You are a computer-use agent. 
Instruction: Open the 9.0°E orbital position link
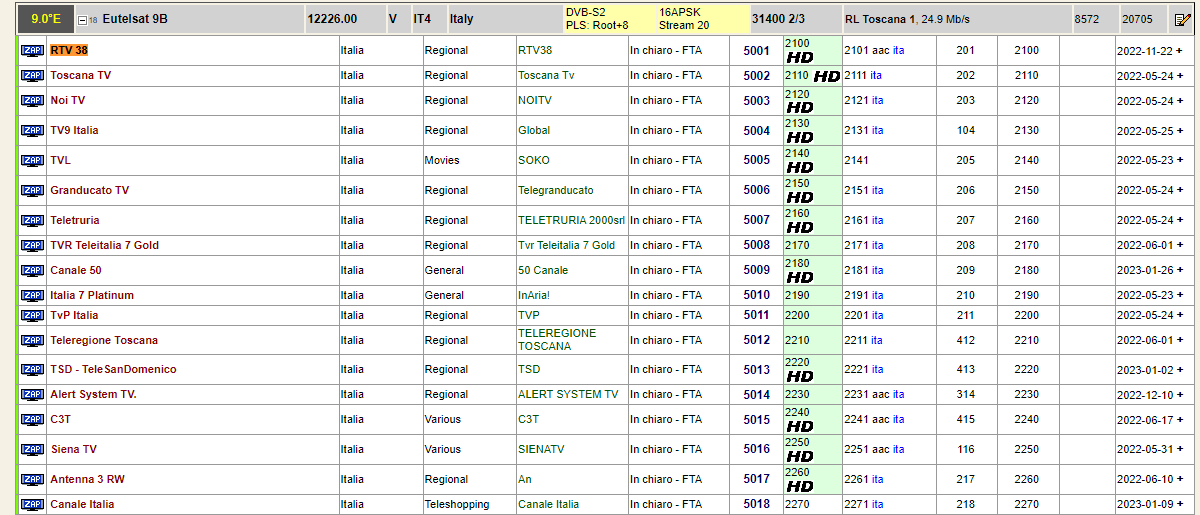(x=46, y=19)
